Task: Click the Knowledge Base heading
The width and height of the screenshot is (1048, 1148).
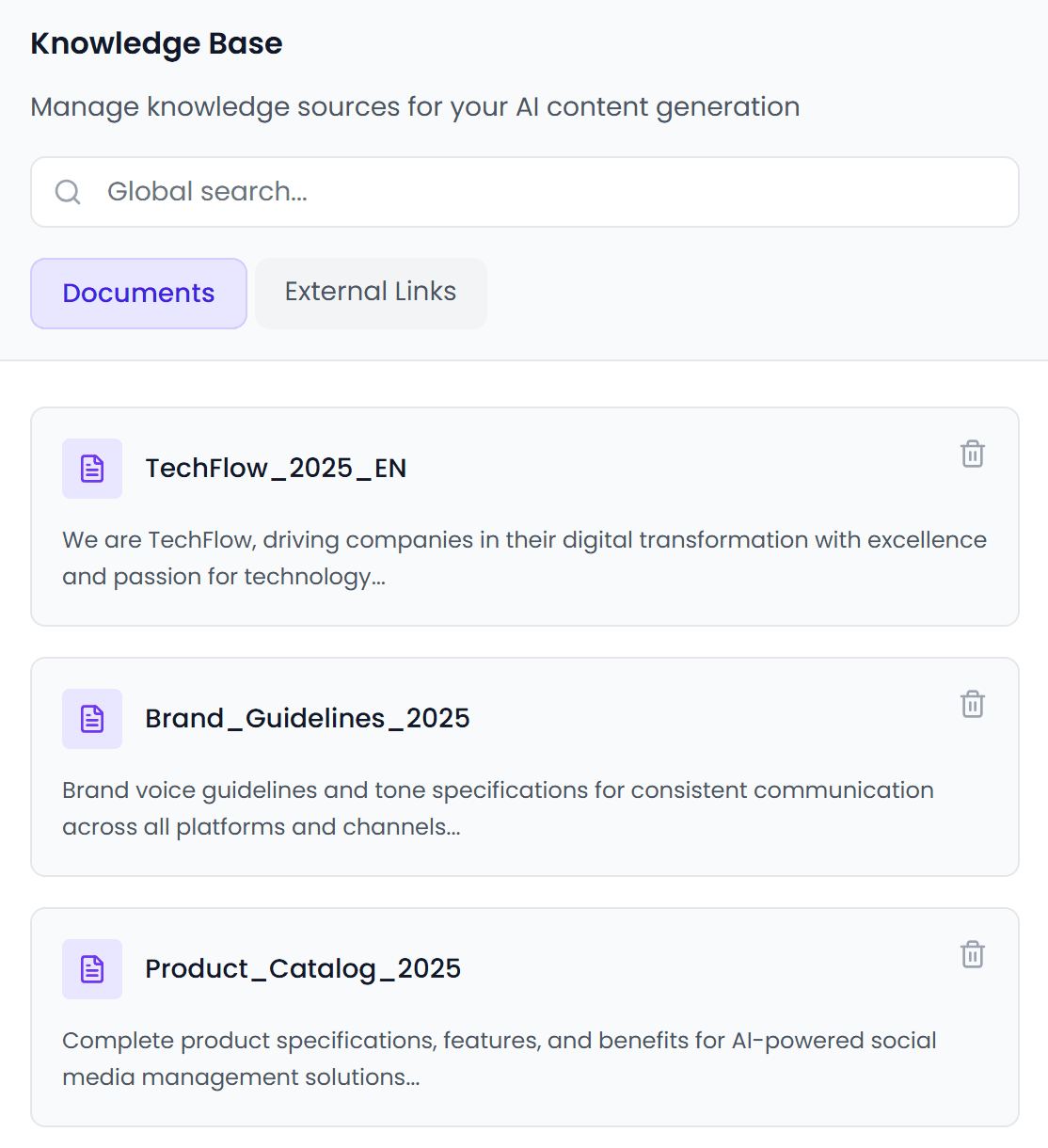Action: coord(156,44)
